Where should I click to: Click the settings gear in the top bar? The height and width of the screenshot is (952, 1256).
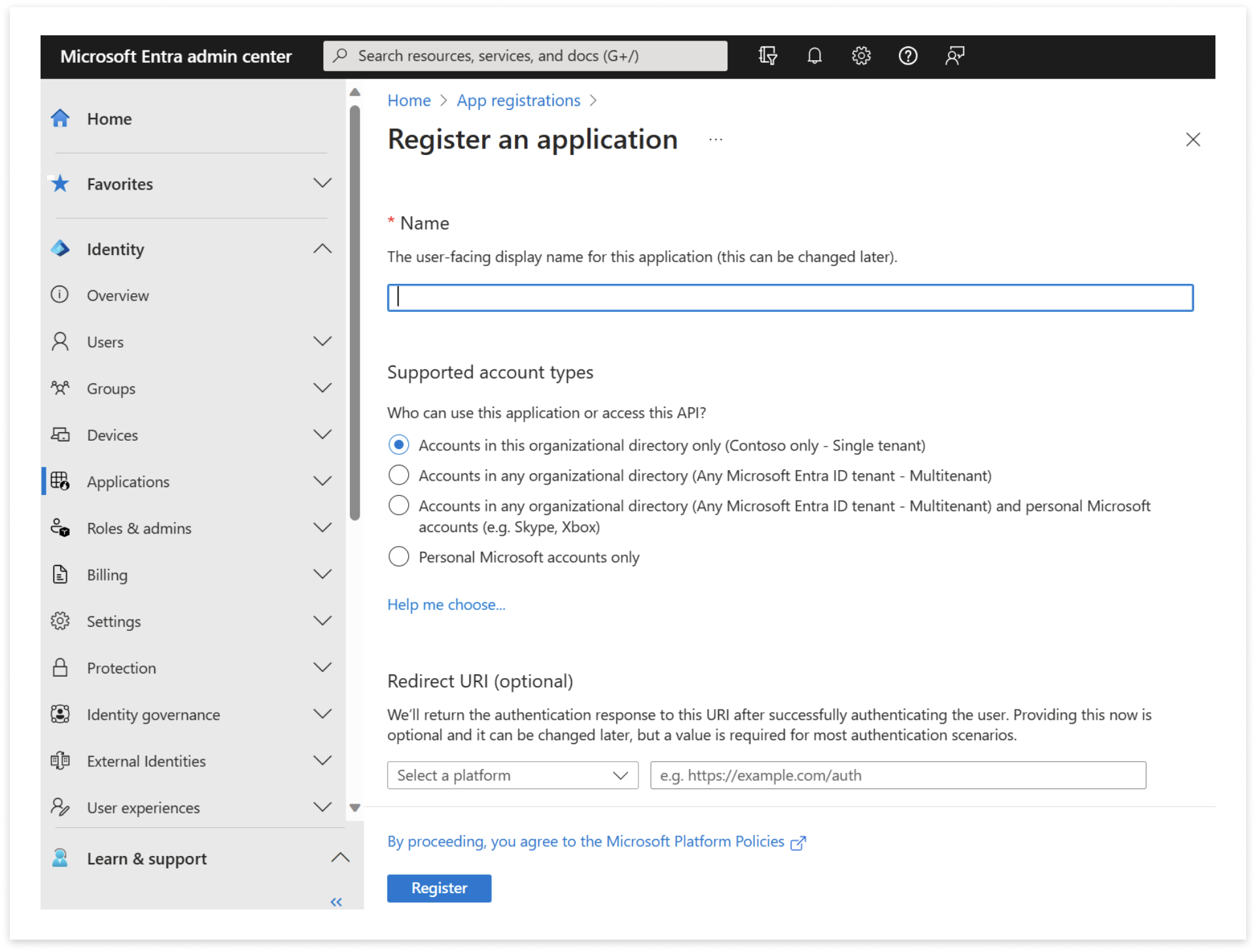point(861,56)
